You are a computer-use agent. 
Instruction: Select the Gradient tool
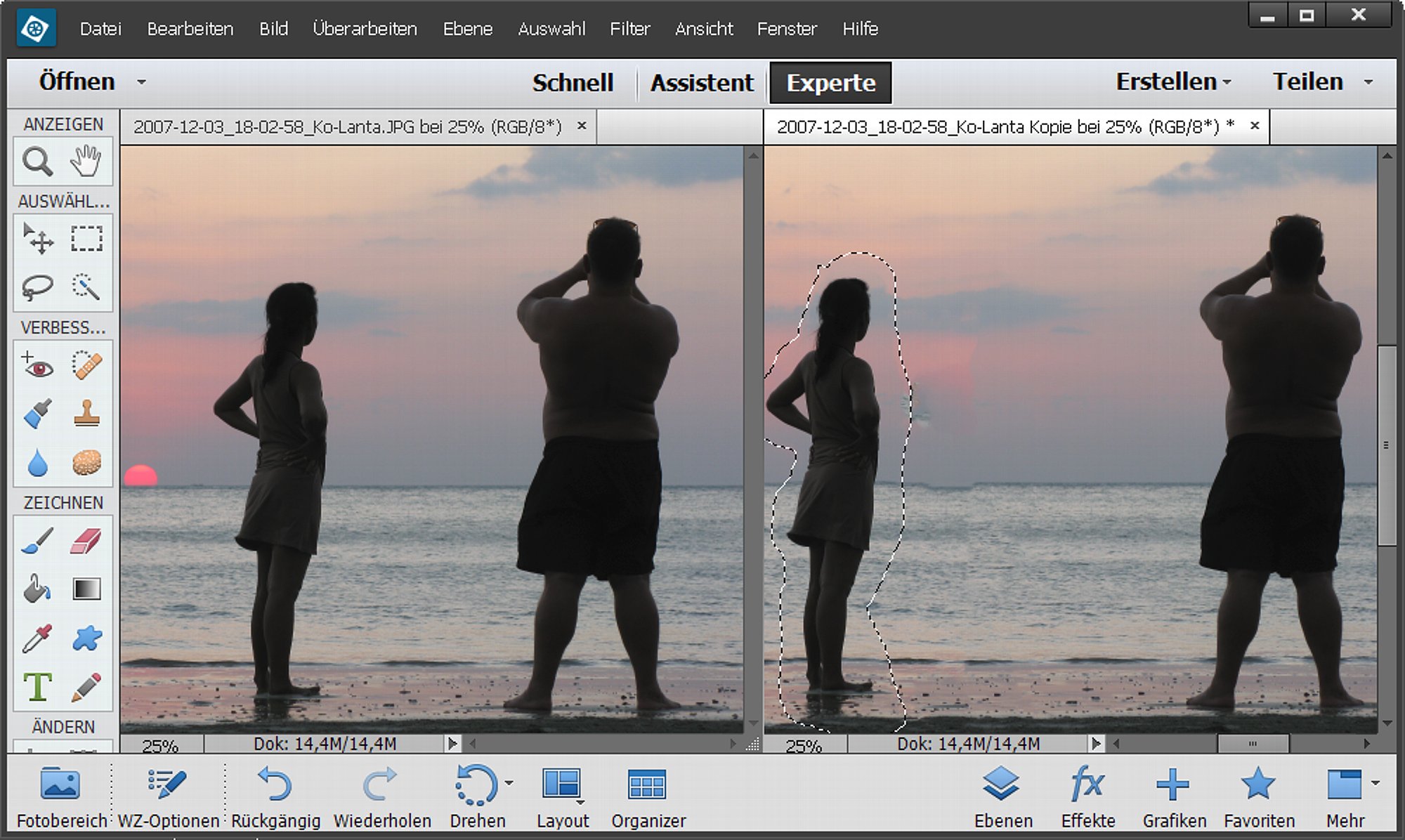86,589
